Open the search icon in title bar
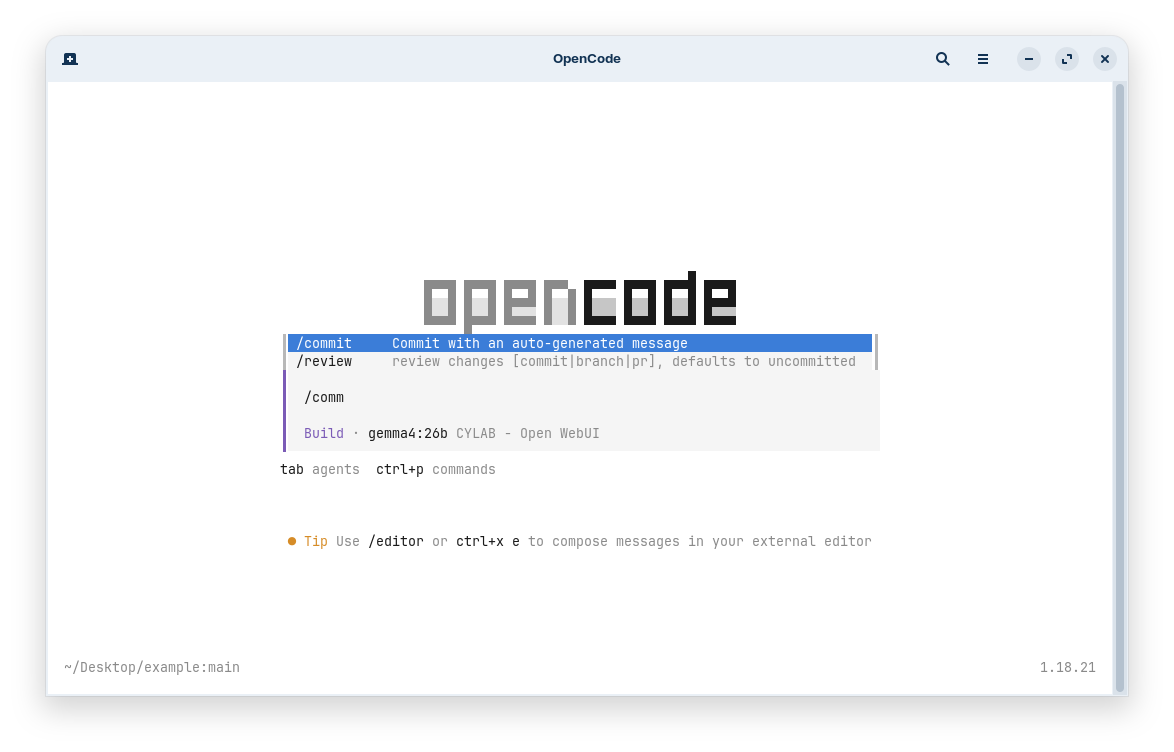 [x=943, y=59]
